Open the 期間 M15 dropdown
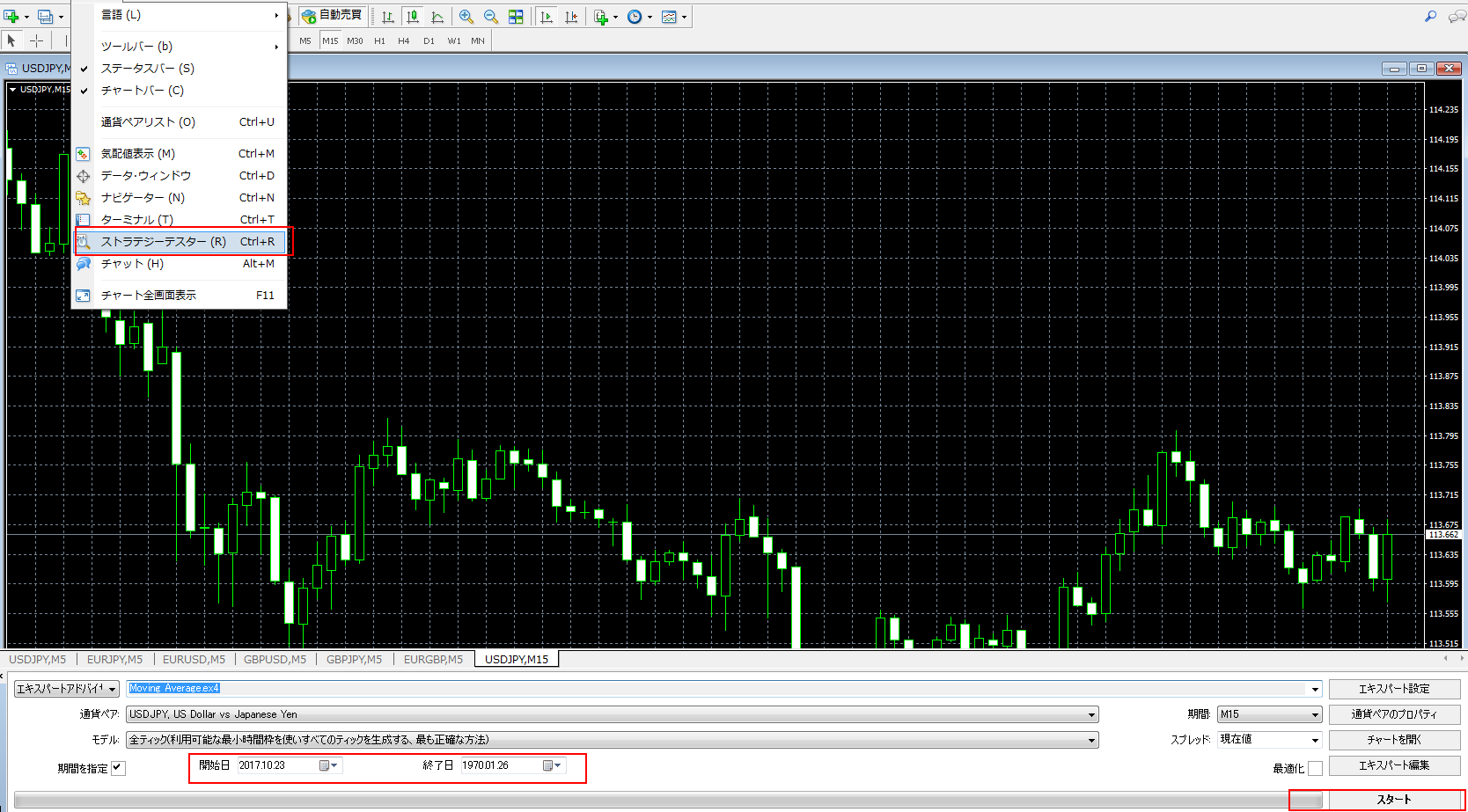Image resolution: width=1468 pixels, height=812 pixels. pos(1270,714)
